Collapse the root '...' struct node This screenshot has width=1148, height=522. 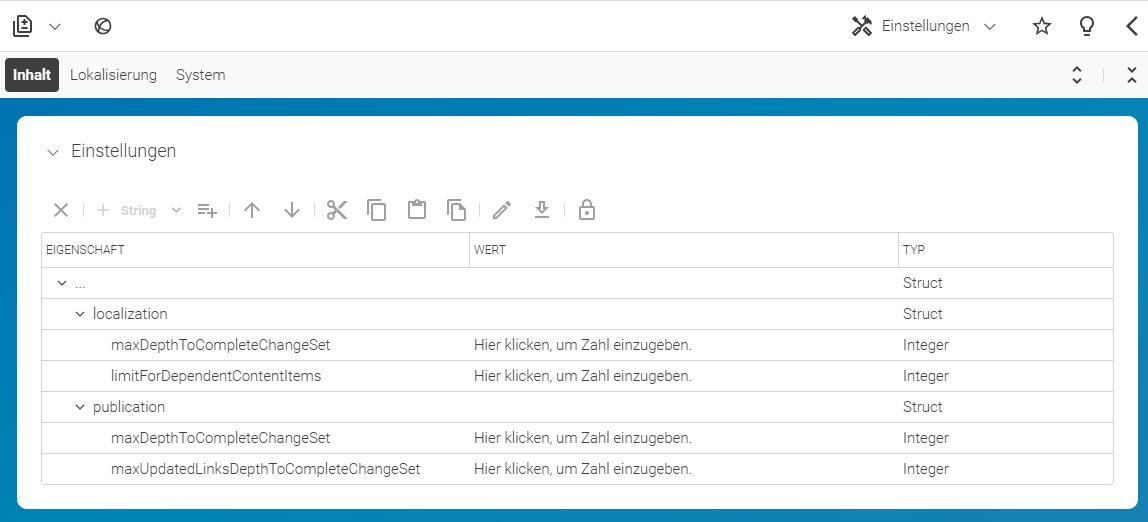(x=62, y=283)
